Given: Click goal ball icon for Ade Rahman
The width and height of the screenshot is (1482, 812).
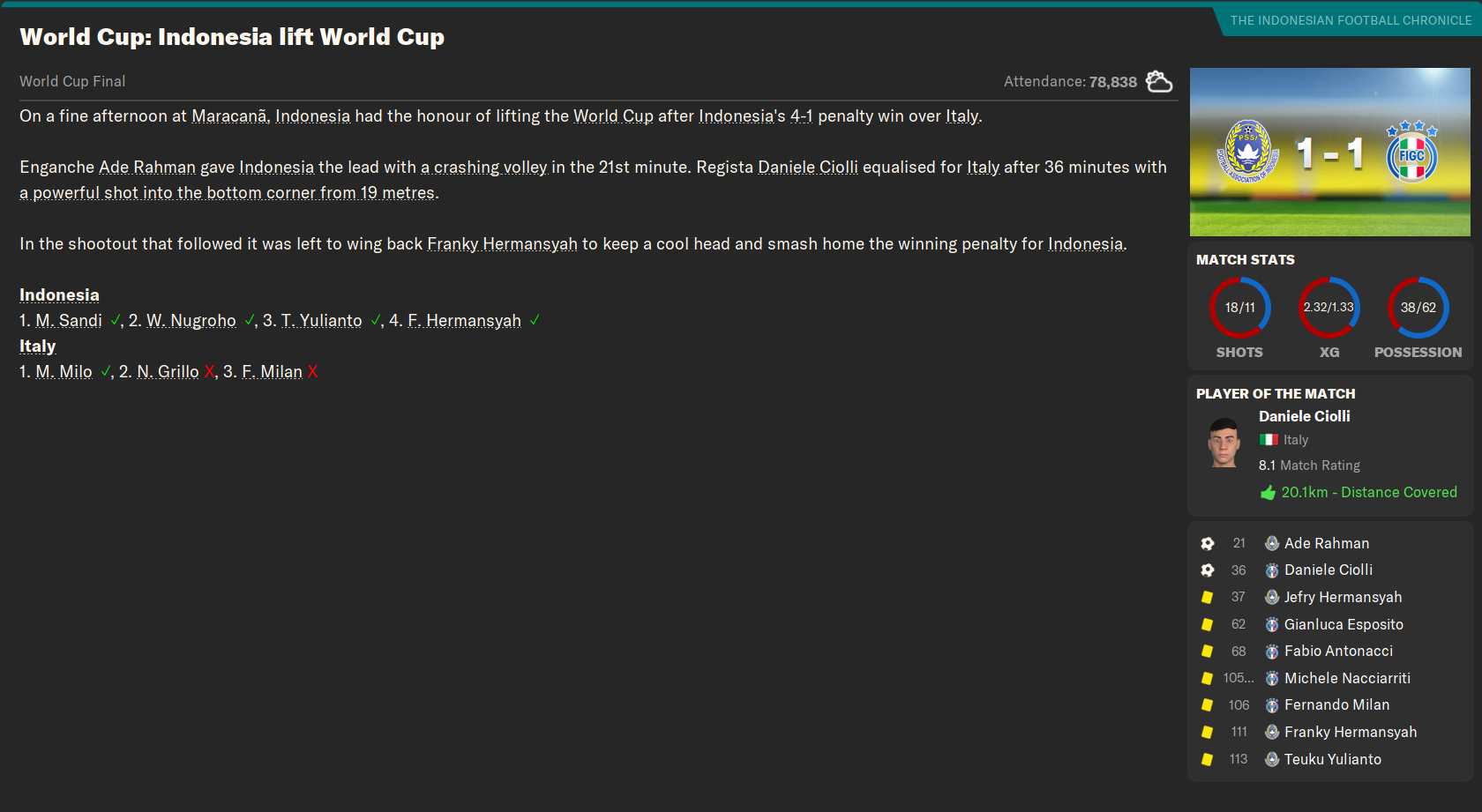Looking at the screenshot, I should point(1208,544).
